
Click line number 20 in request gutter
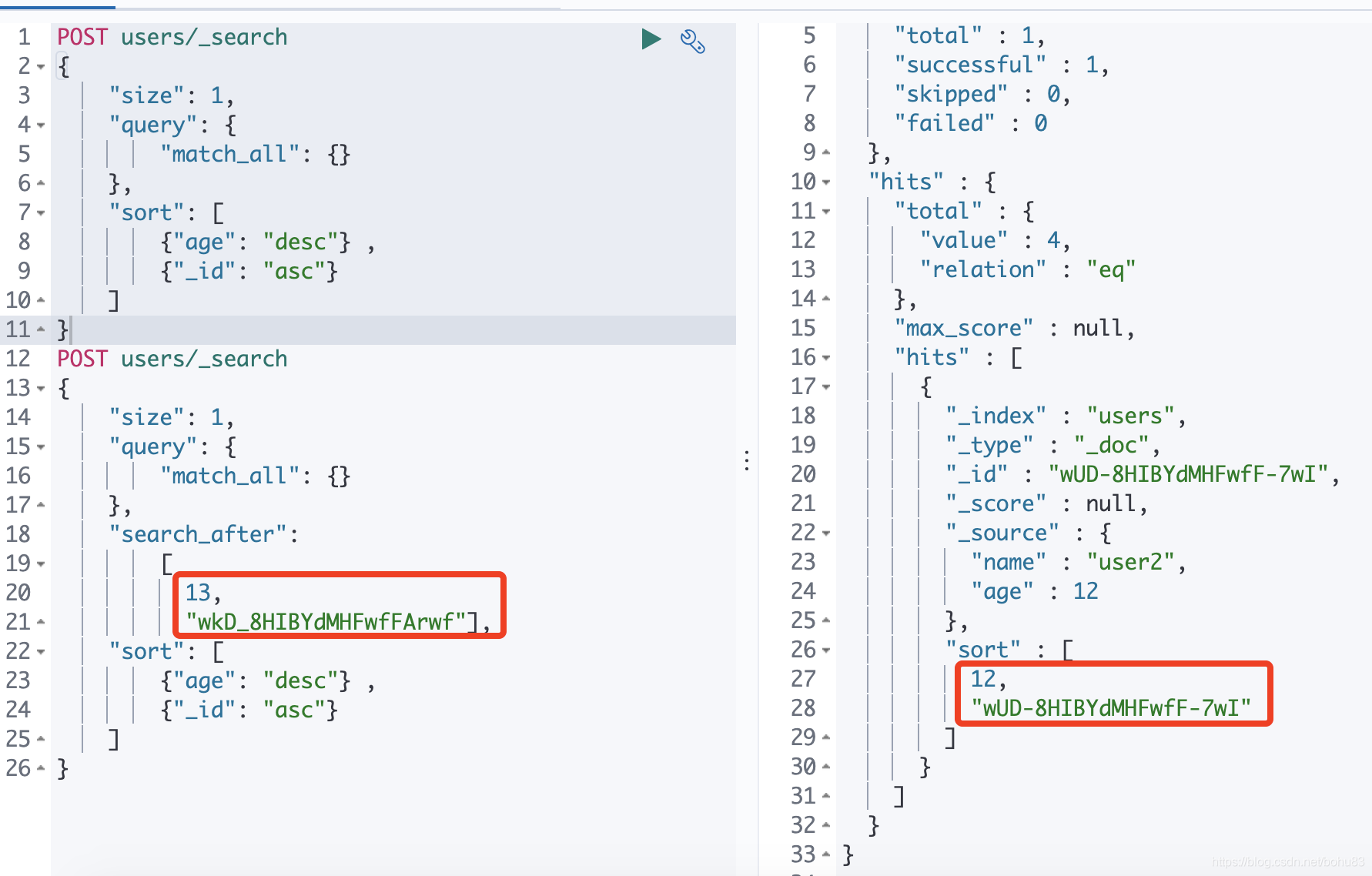[x=18, y=593]
